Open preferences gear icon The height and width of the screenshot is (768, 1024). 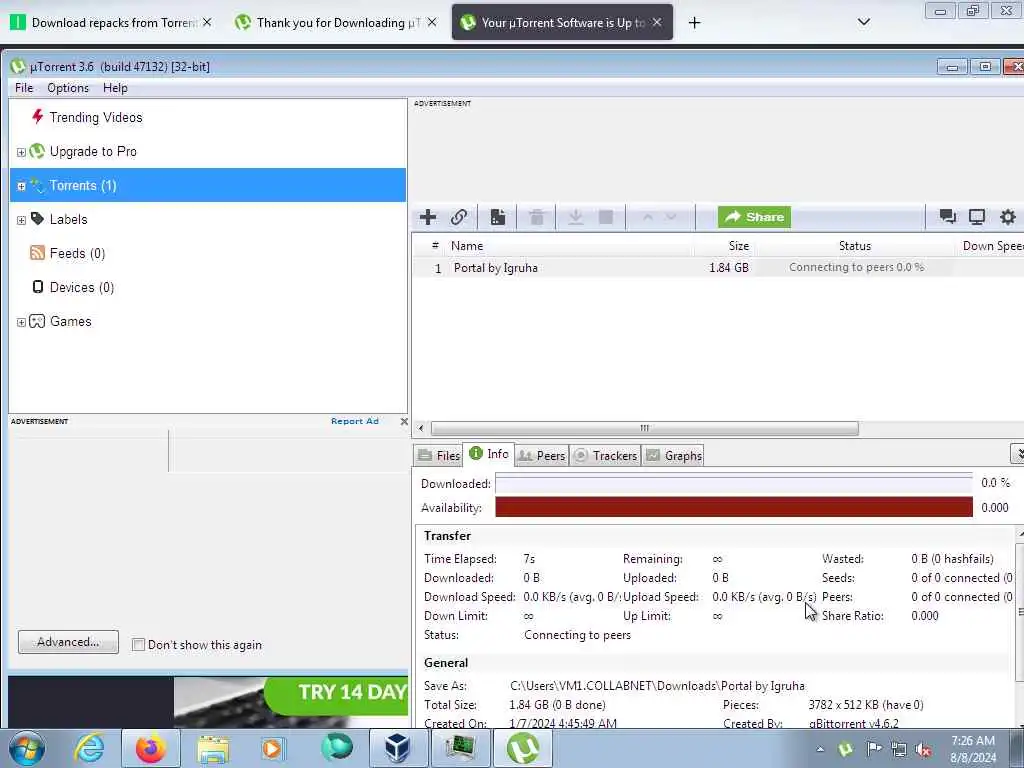(1008, 217)
